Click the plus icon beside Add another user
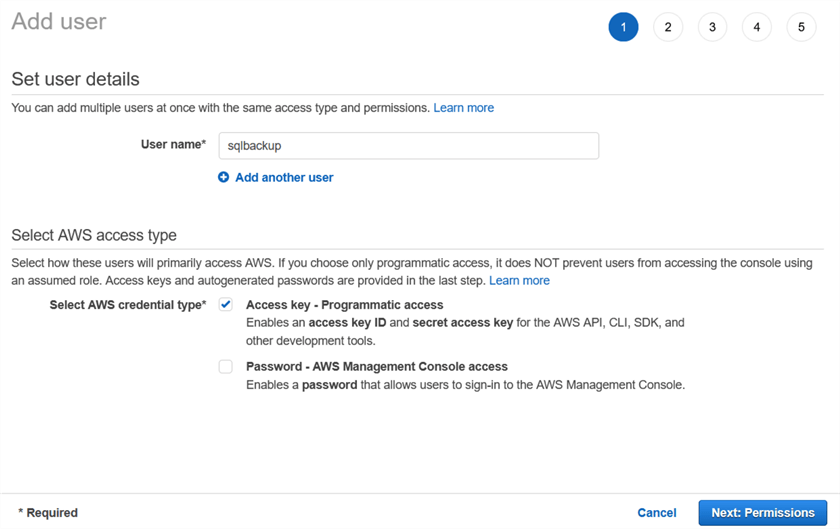This screenshot has height=529, width=840. point(223,177)
